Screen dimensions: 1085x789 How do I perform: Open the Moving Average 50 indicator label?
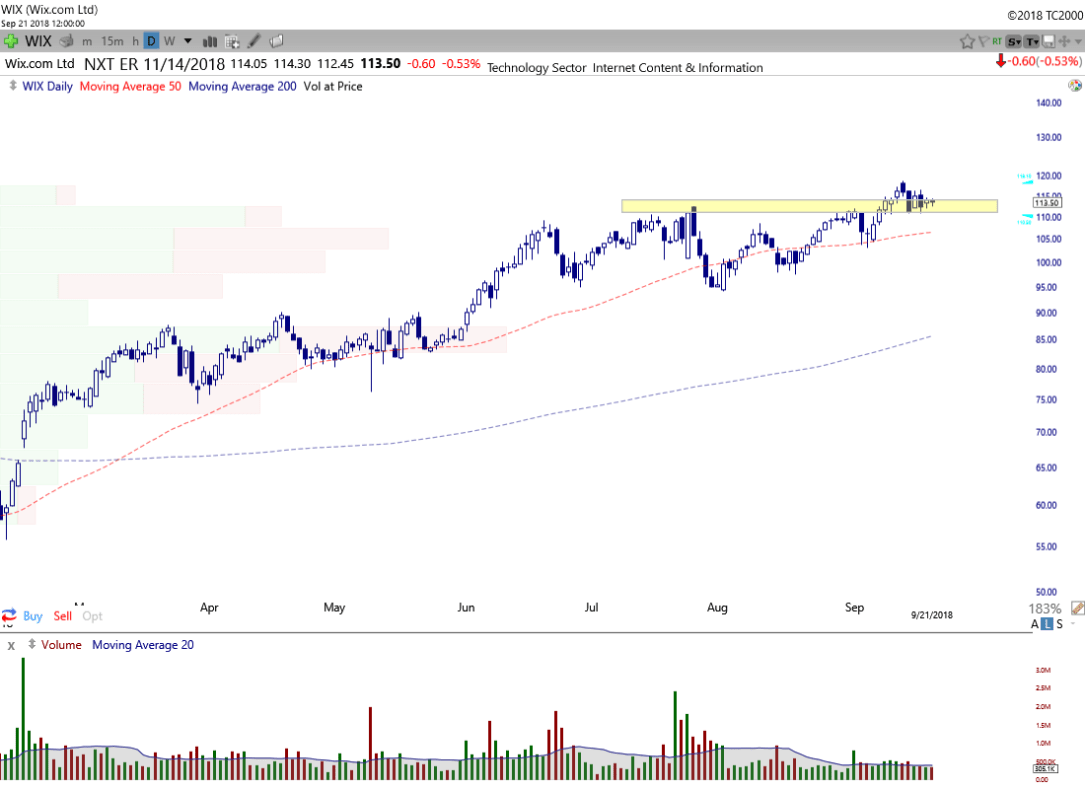(129, 86)
